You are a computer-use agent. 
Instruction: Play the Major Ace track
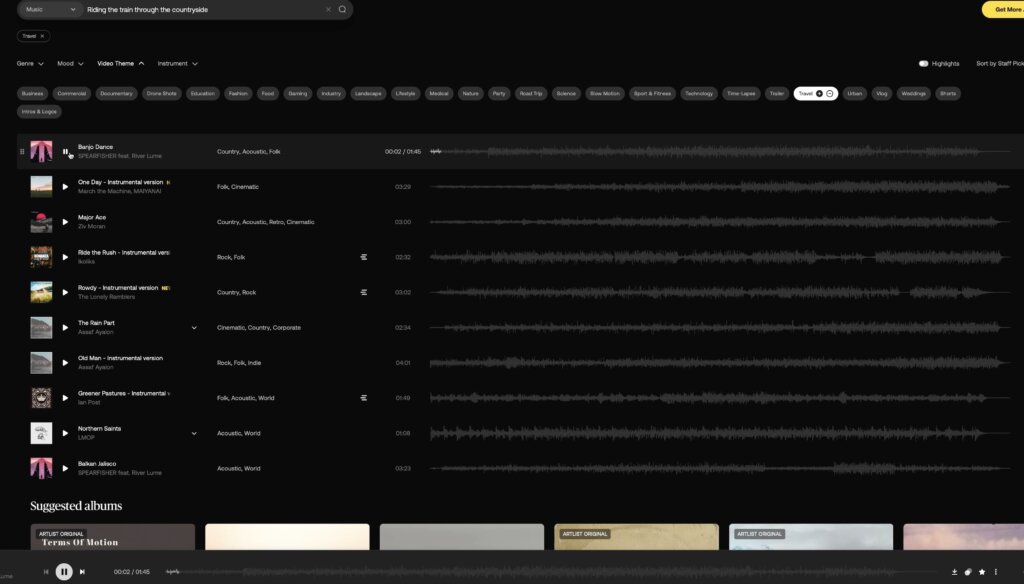pyautogui.click(x=66, y=222)
